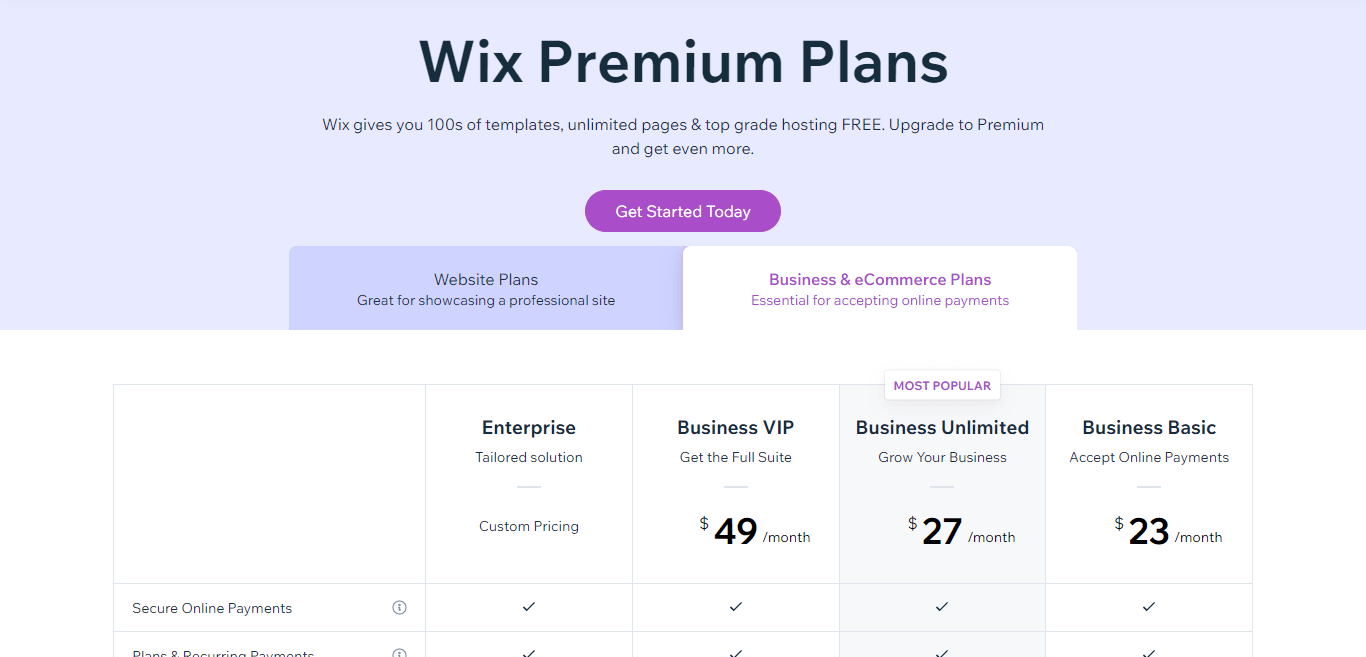
Task: Expand the Secure Online Payments feature row
Action: pyautogui.click(x=211, y=607)
